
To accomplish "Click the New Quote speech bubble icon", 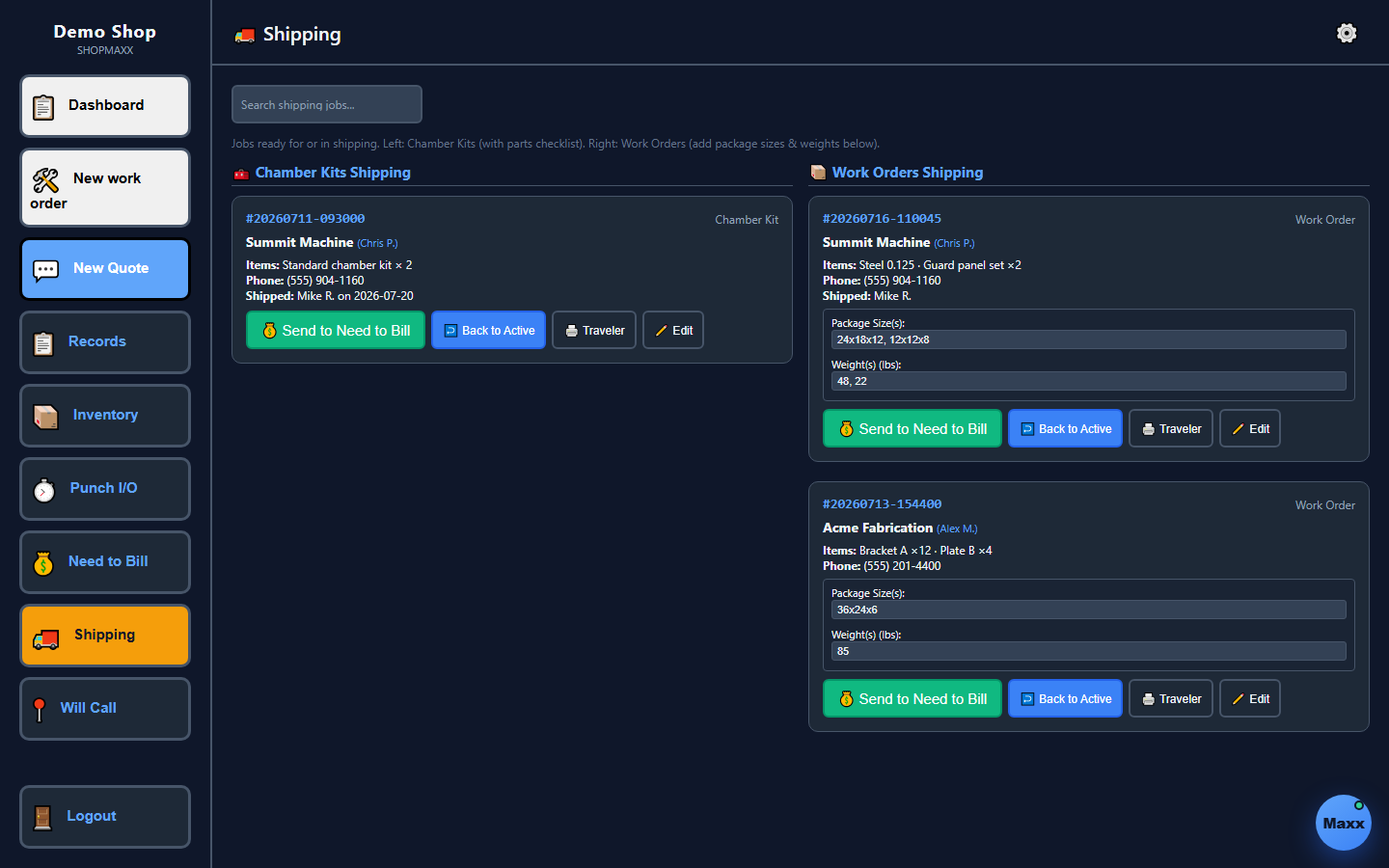I will [45, 270].
